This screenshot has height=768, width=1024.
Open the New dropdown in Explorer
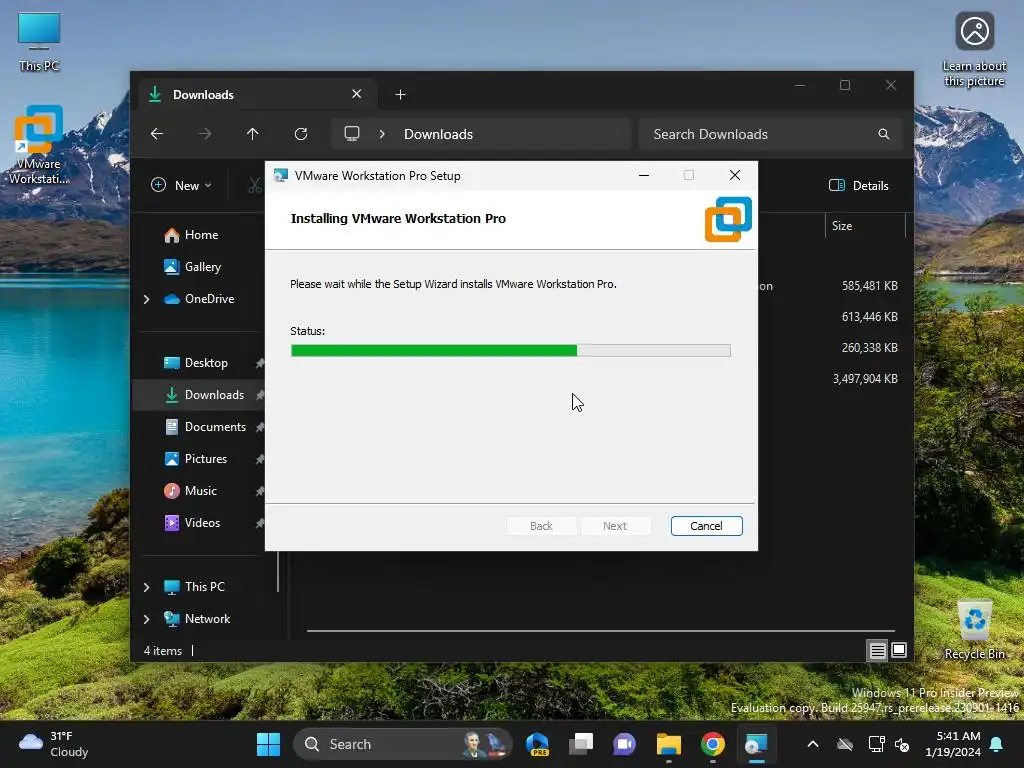coord(182,185)
